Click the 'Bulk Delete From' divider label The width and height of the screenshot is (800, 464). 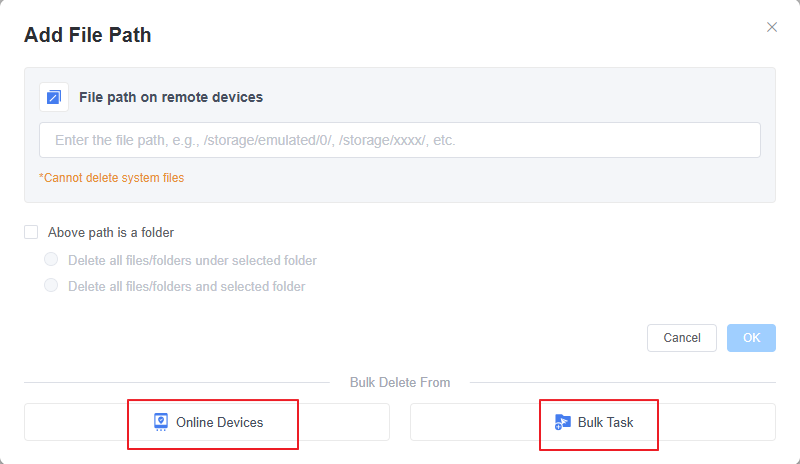pos(400,382)
